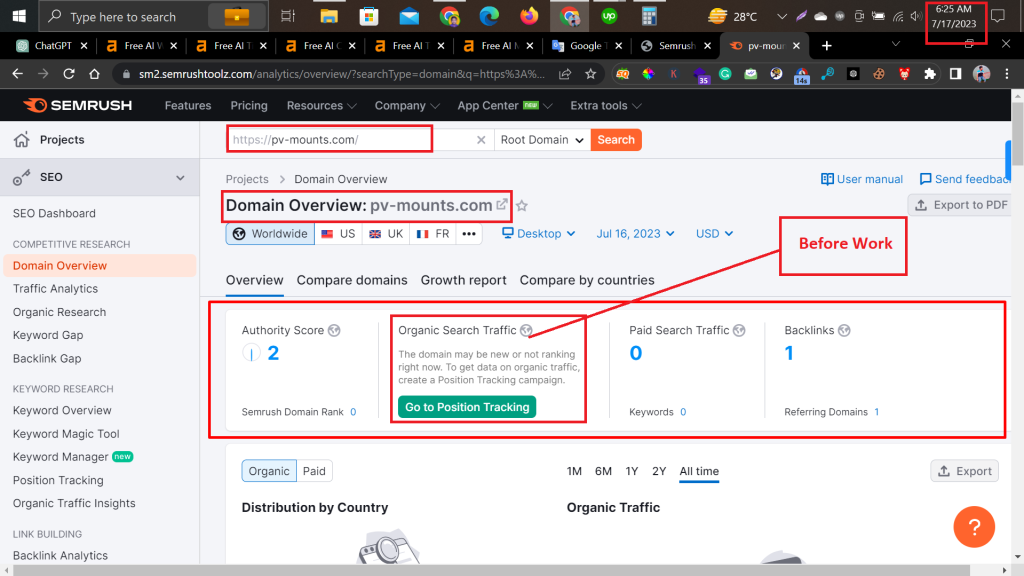Go back with browser back arrow
The width and height of the screenshot is (1024, 576).
[x=18, y=74]
